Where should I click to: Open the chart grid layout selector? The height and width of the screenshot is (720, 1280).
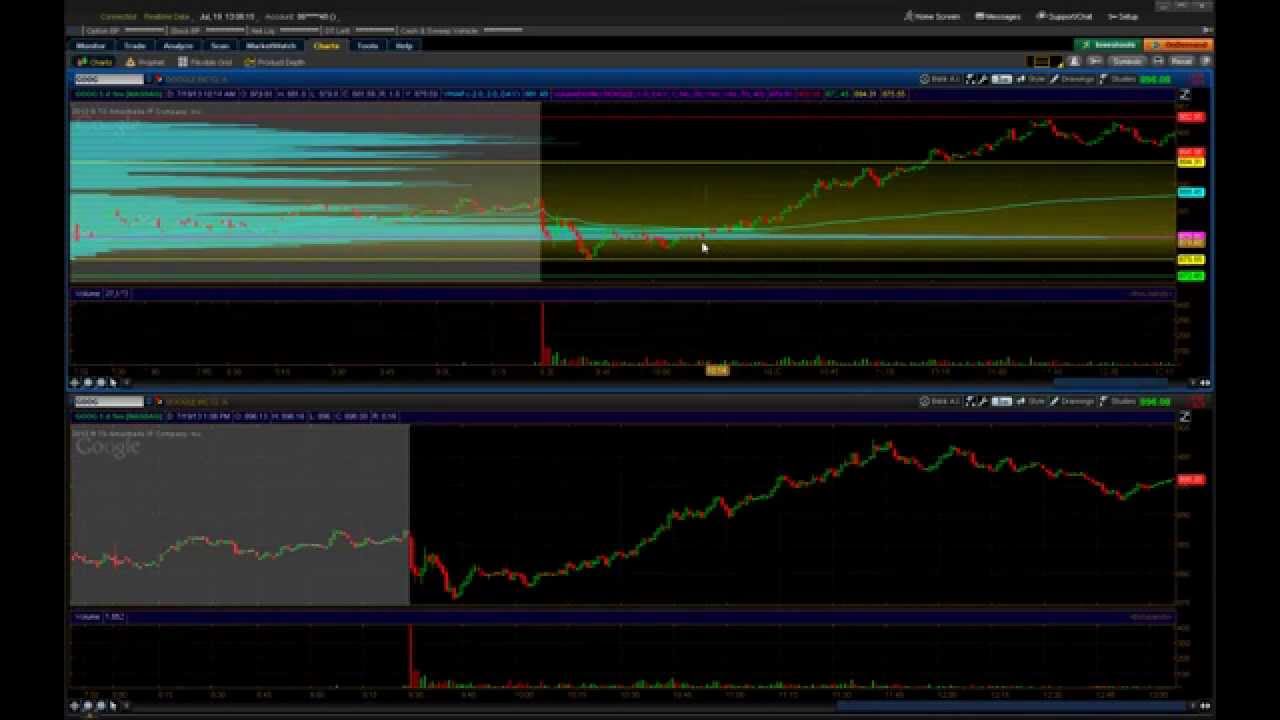pyautogui.click(x=1046, y=61)
